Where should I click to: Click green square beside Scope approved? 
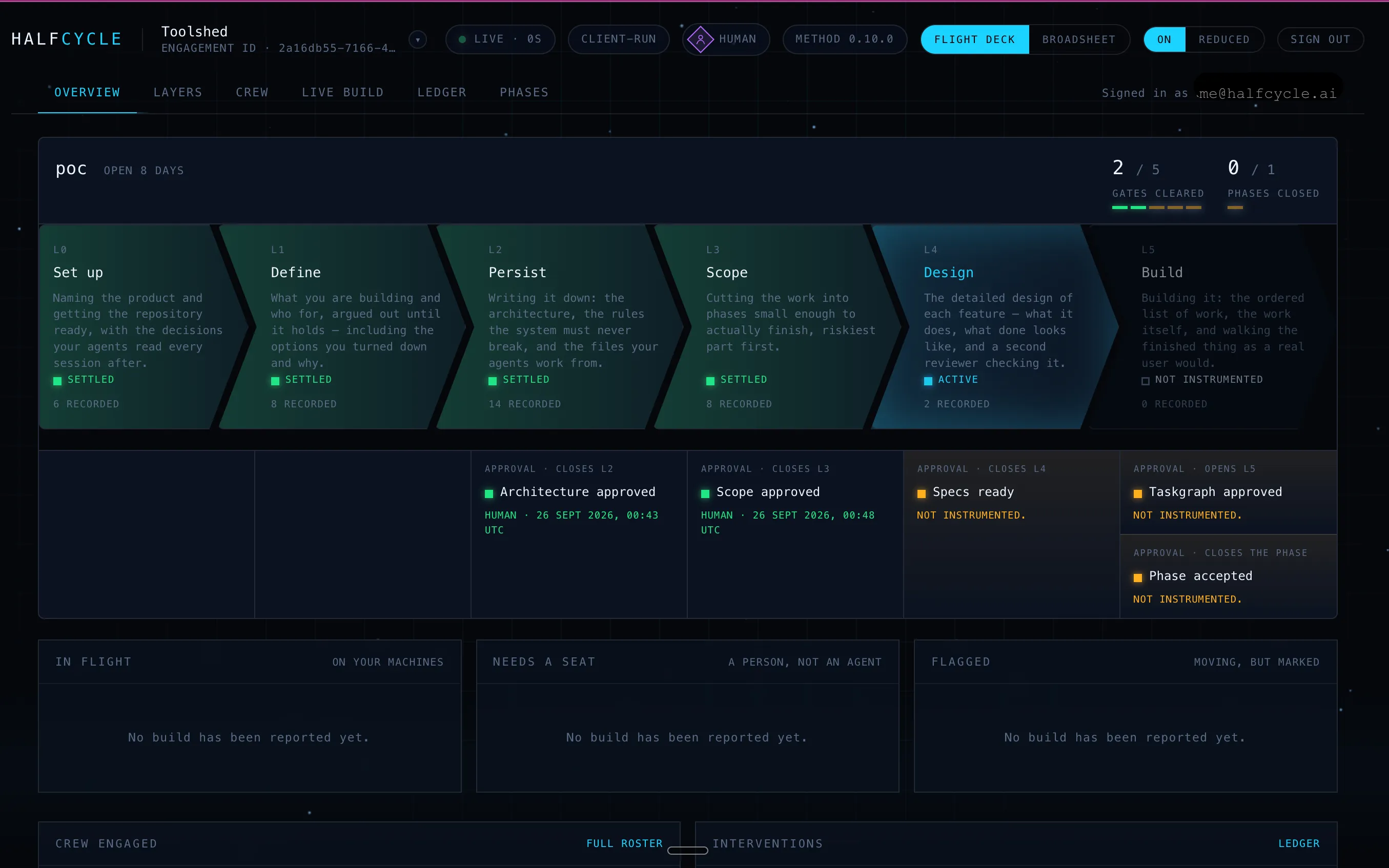705,494
